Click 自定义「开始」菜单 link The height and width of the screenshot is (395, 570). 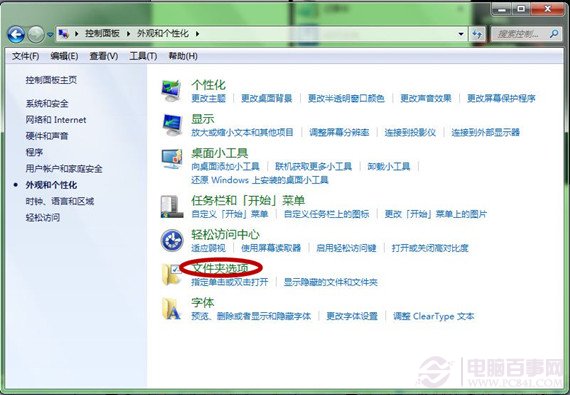coord(230,214)
